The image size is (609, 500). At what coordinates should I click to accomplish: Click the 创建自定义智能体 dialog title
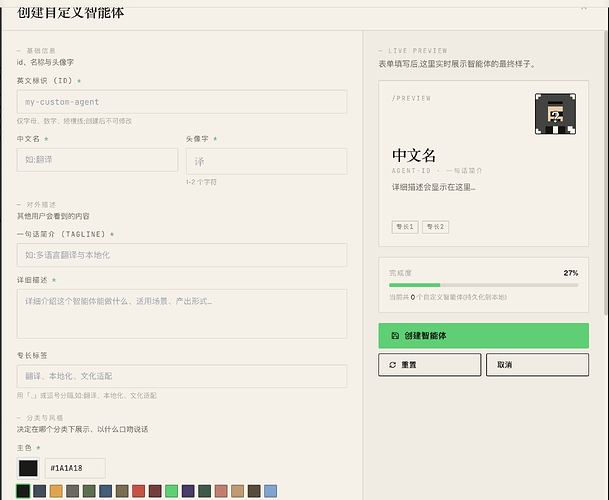click(70, 12)
